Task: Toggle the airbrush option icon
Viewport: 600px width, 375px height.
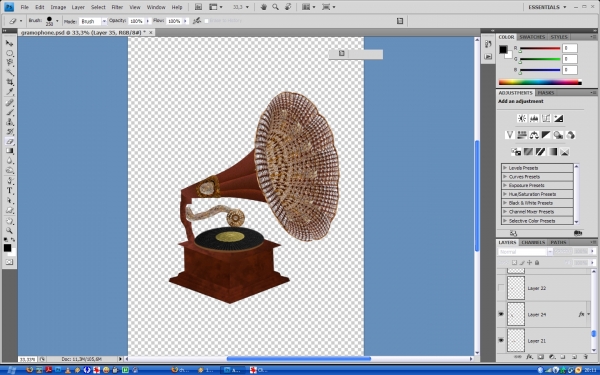Action: [x=197, y=21]
